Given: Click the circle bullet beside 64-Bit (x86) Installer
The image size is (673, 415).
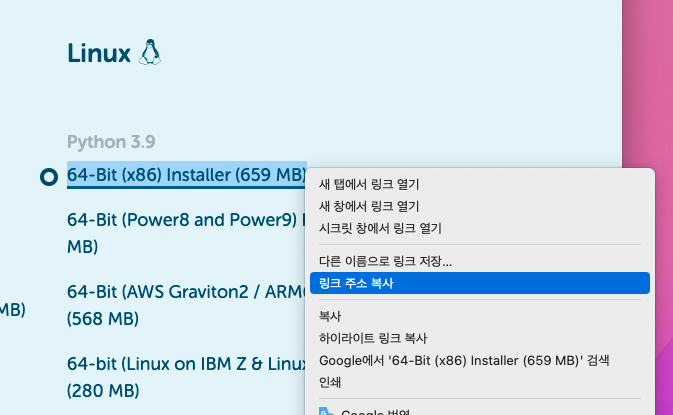Looking at the screenshot, I should tap(49, 177).
